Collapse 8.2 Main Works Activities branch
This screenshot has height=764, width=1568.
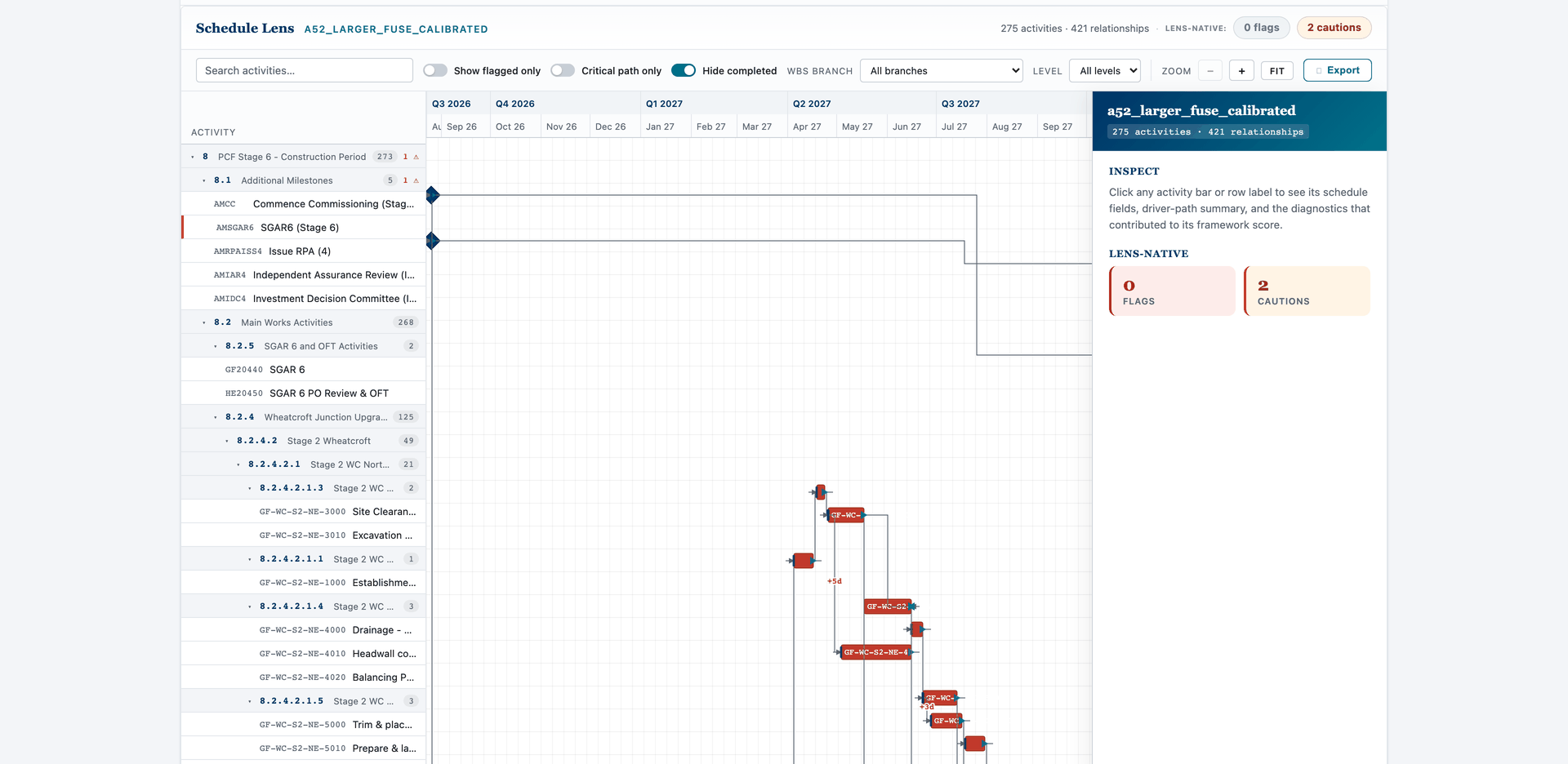pos(204,322)
